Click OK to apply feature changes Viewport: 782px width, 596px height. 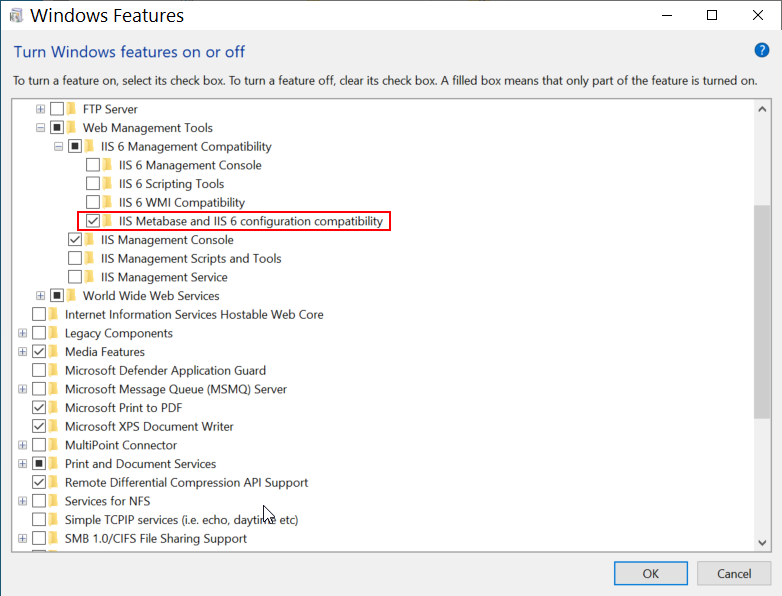tap(650, 574)
